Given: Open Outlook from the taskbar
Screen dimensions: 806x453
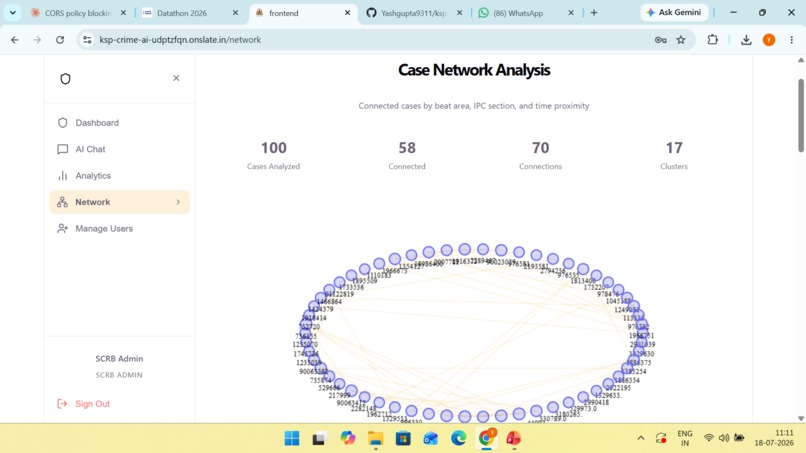Looking at the screenshot, I should point(431,438).
